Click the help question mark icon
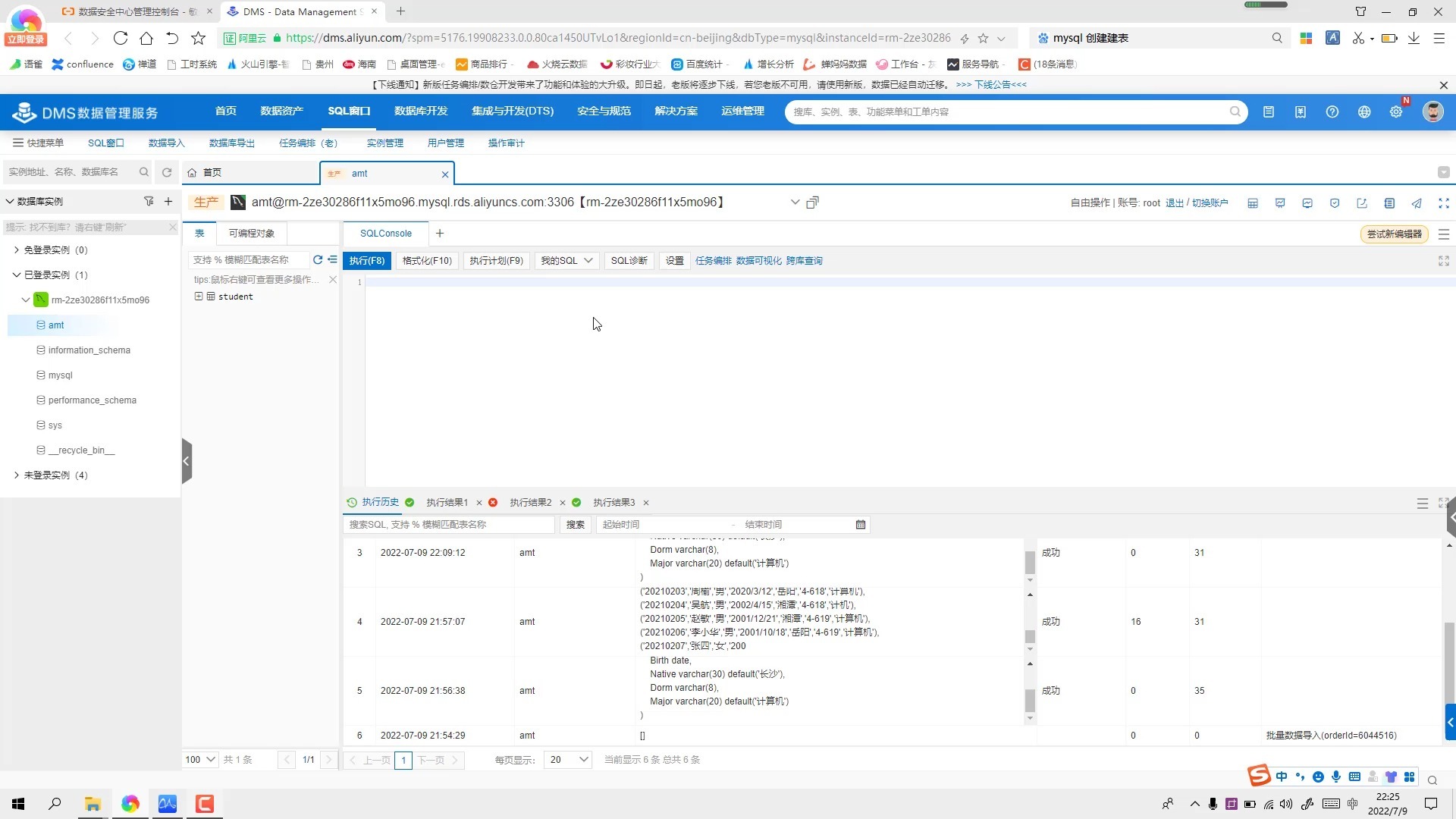Viewport: 1456px width, 819px height. click(1332, 112)
